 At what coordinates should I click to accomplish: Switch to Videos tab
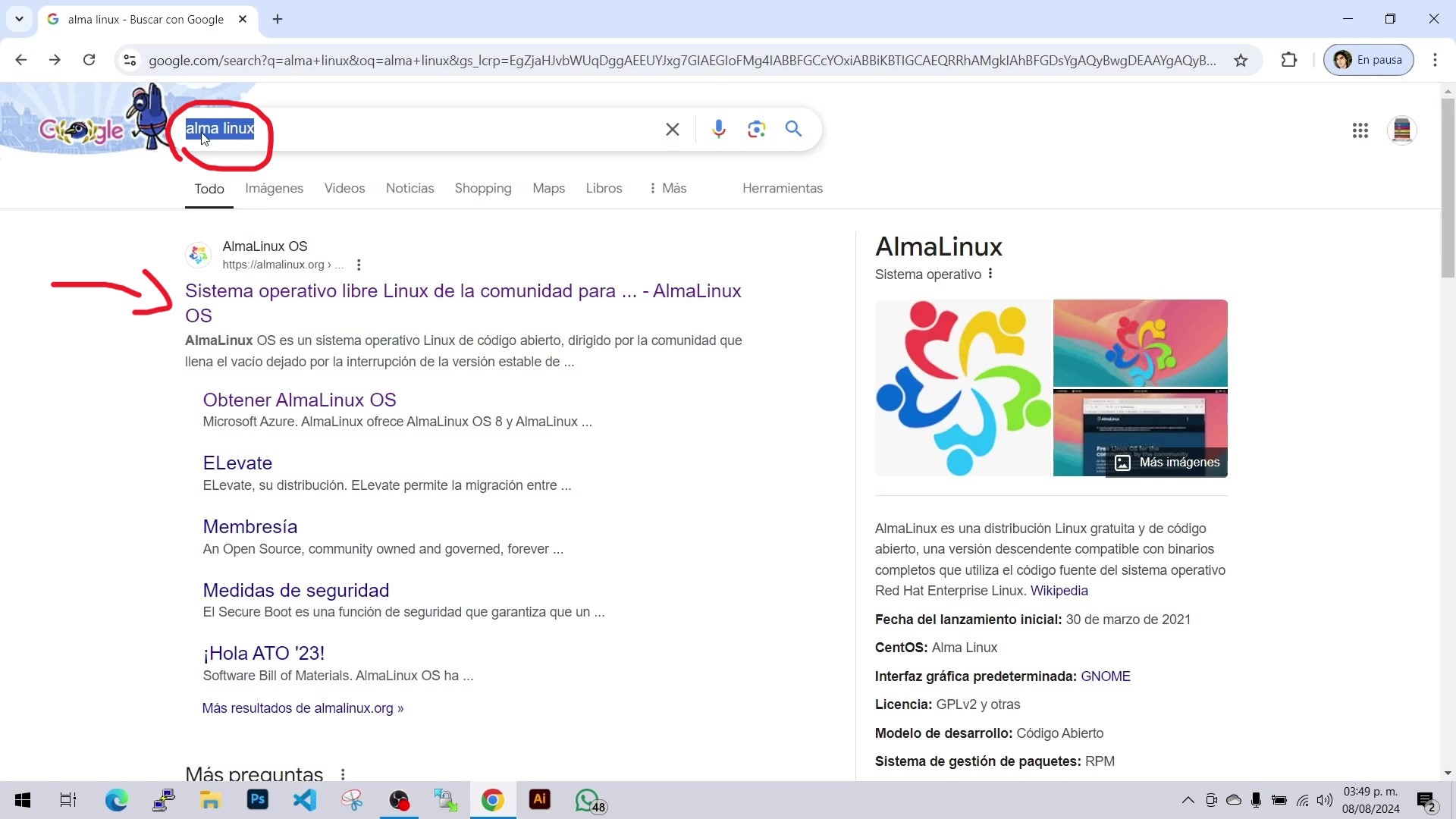click(x=344, y=188)
